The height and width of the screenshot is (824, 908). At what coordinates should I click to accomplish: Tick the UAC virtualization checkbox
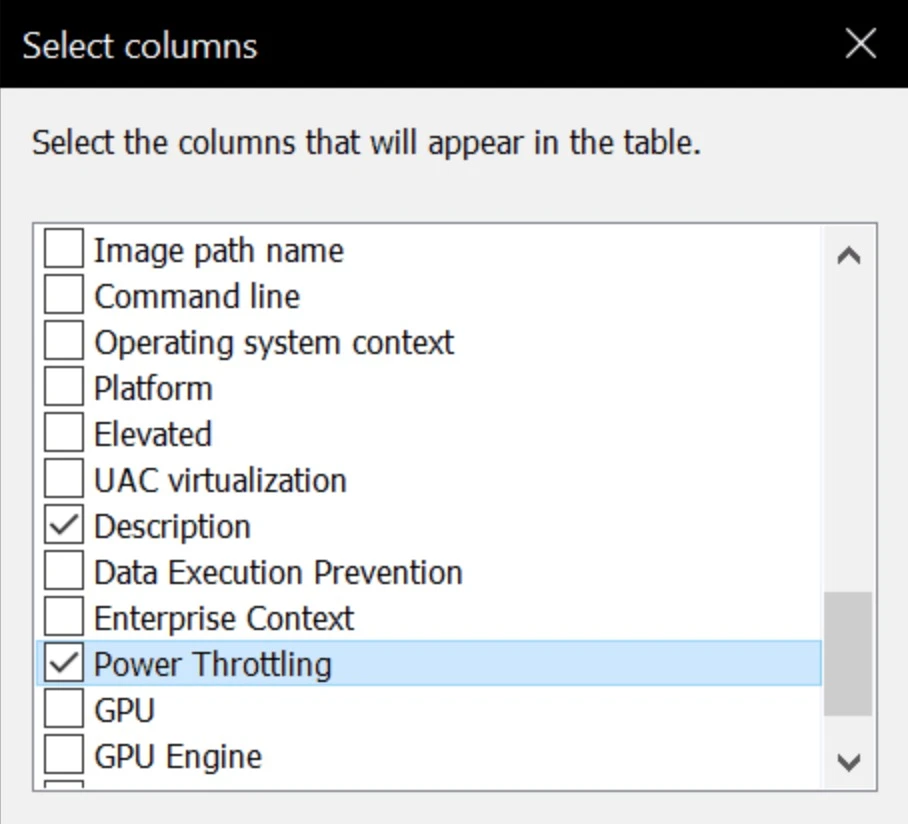(63, 480)
